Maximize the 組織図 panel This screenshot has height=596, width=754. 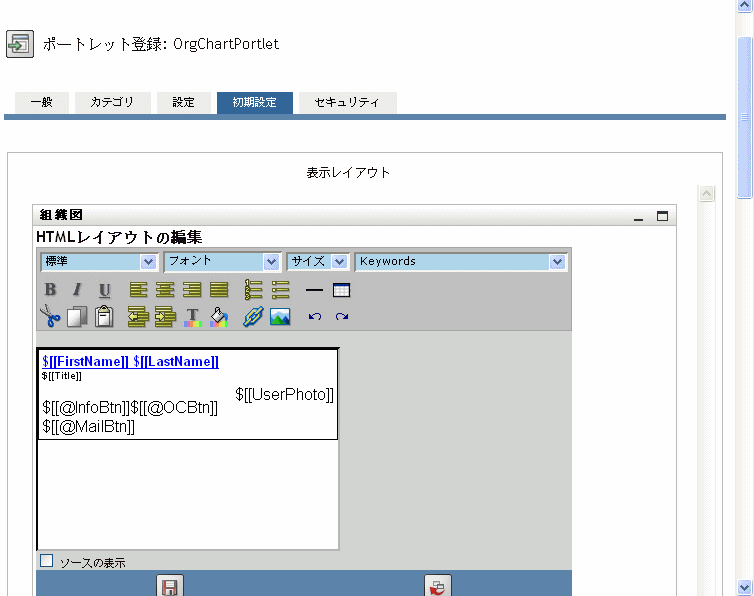click(663, 216)
